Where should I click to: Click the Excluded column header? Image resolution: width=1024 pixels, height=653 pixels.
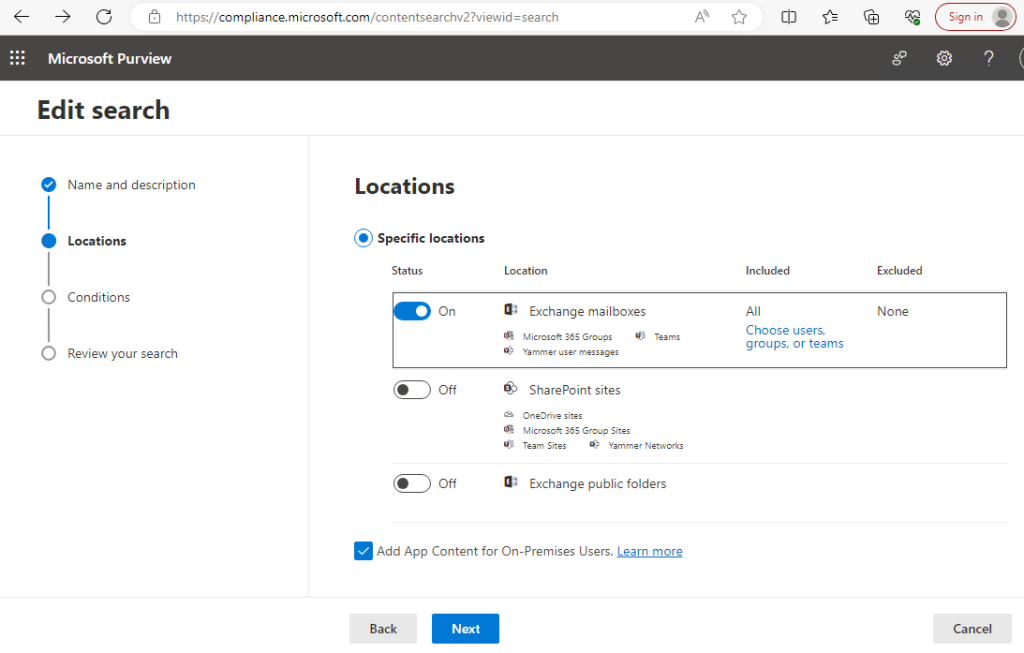coord(899,270)
